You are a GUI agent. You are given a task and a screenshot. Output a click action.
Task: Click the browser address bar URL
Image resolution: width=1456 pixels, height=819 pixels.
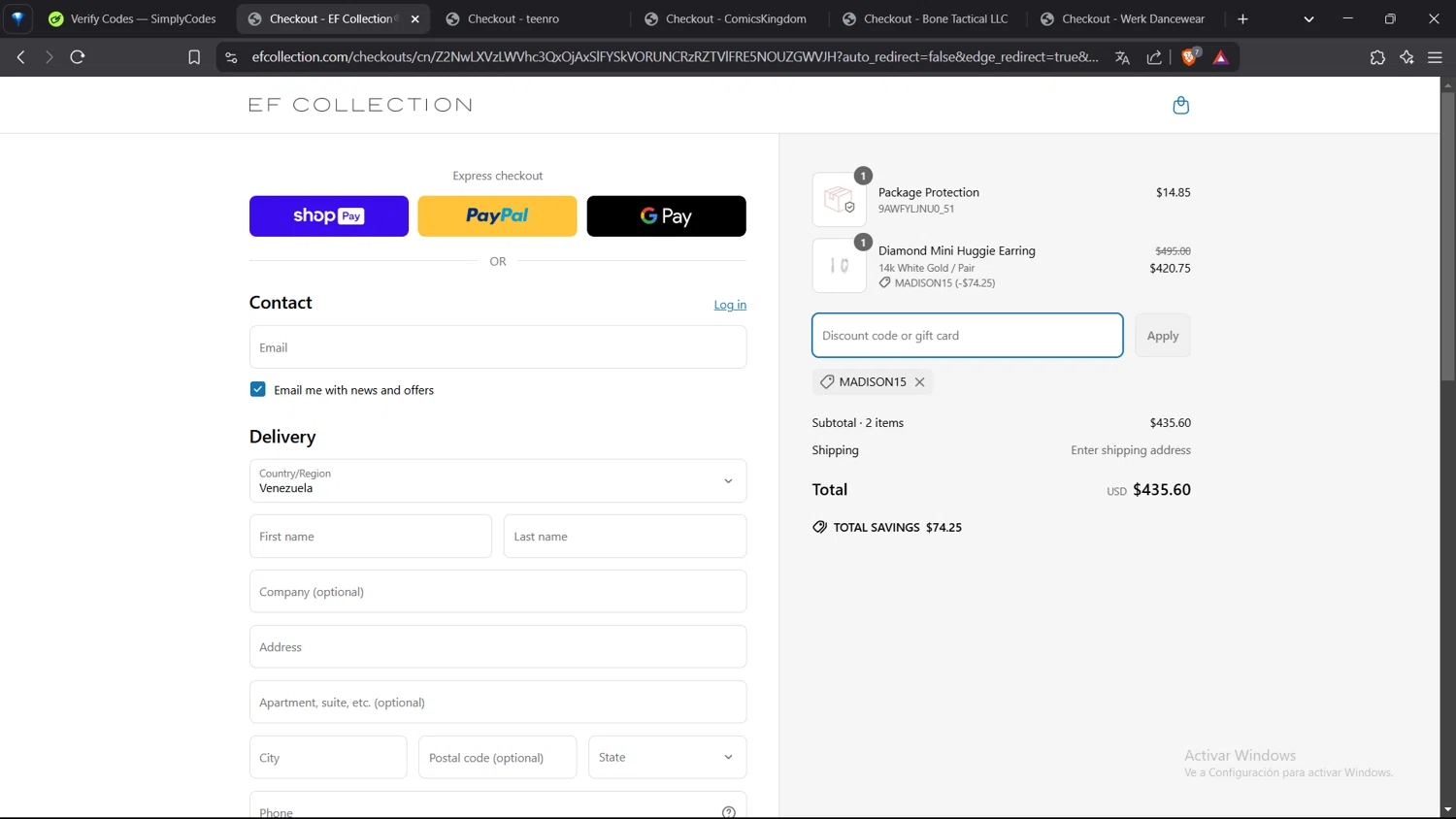coord(675,57)
